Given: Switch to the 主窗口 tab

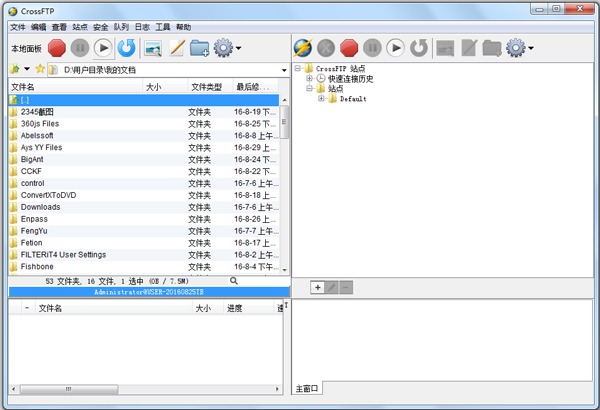Looking at the screenshot, I should coord(308,387).
